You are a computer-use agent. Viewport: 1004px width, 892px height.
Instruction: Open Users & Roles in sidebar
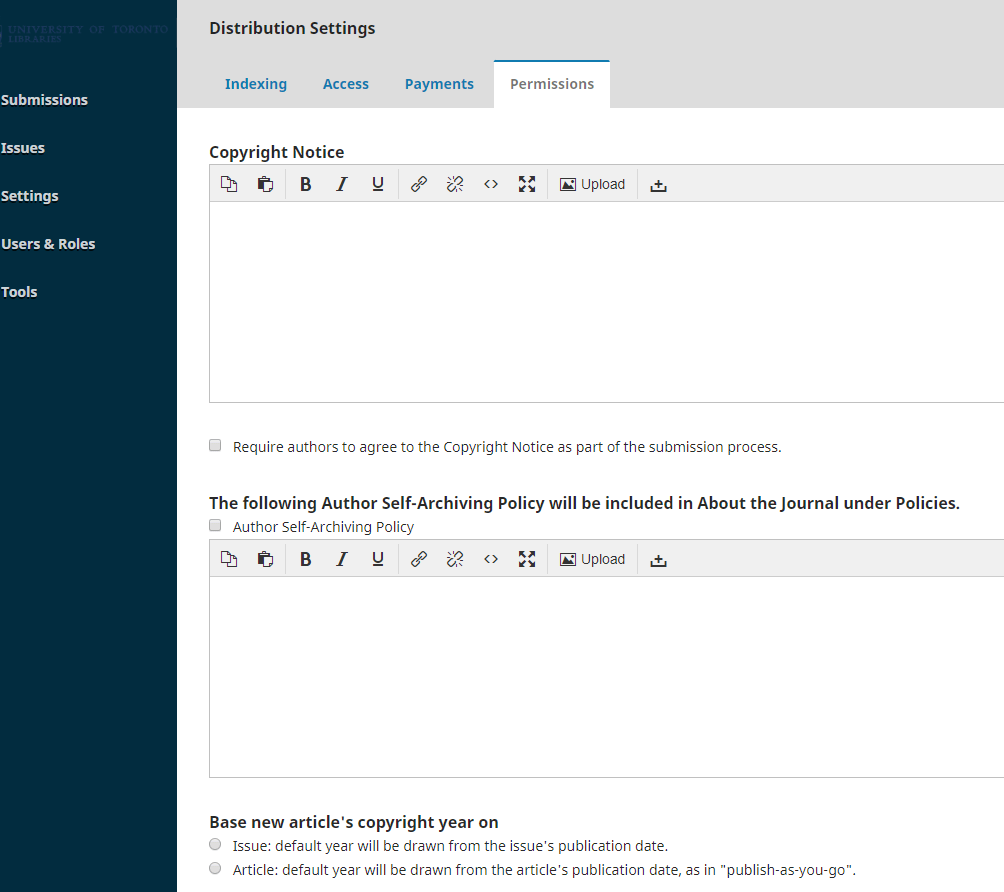pos(48,244)
